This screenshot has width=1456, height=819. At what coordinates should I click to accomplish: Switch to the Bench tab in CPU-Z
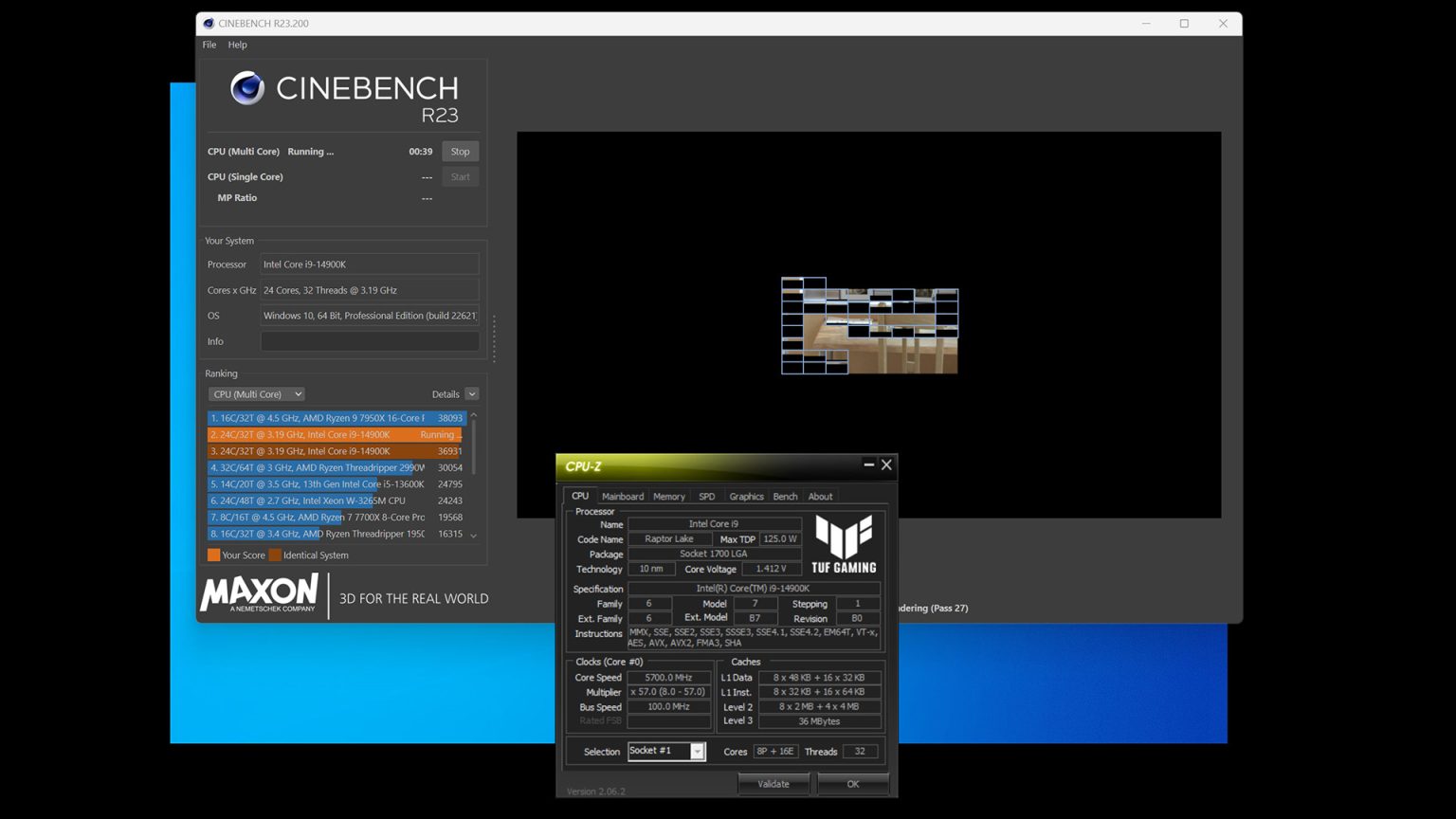tap(785, 497)
